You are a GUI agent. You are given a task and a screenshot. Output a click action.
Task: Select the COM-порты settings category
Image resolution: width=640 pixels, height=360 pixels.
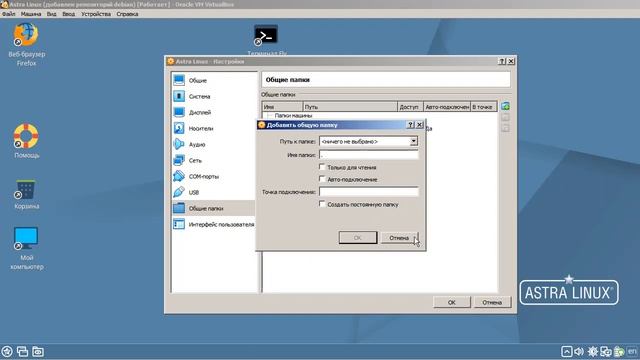[213, 176]
